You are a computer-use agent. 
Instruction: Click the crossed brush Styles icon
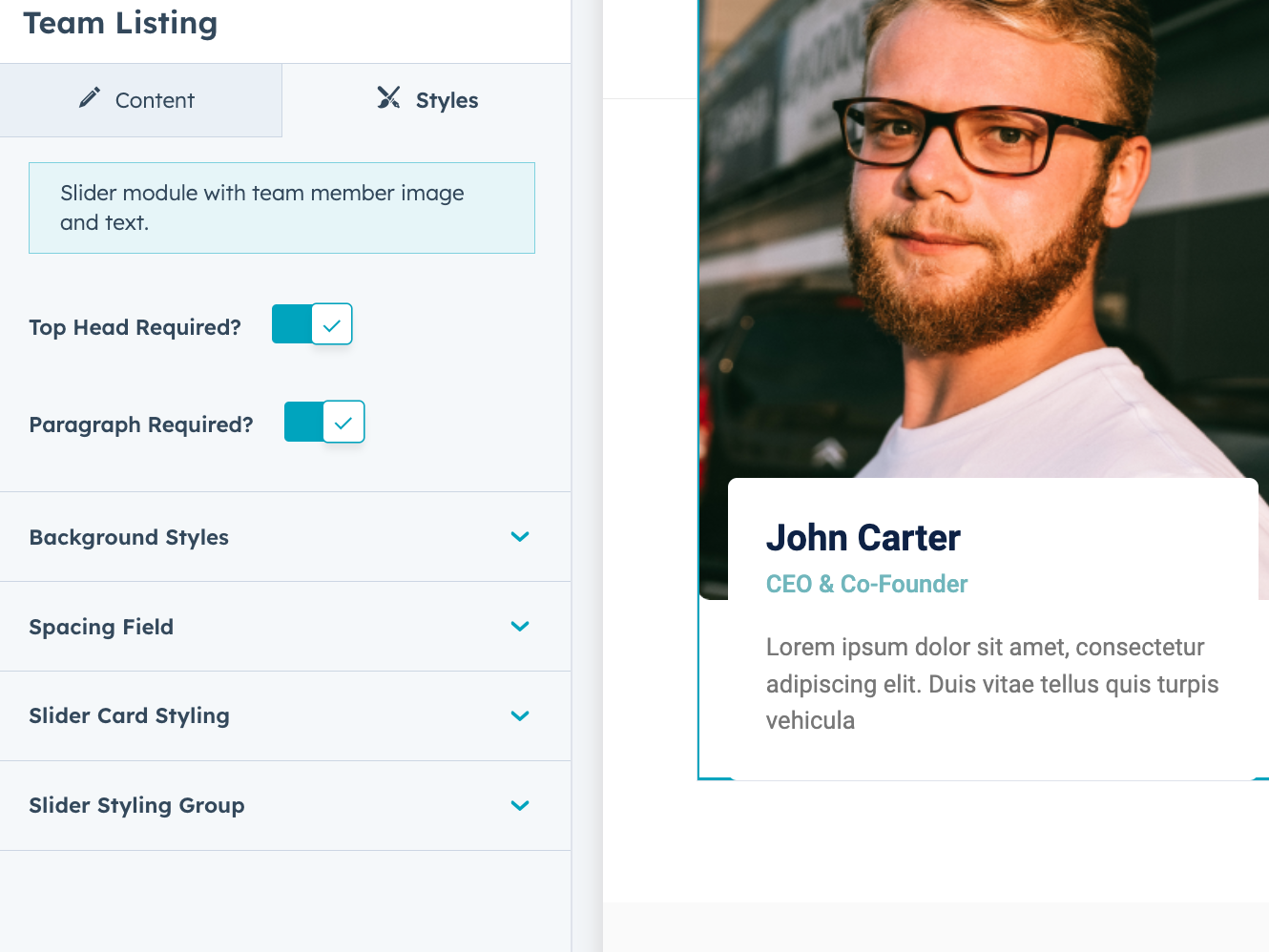[x=388, y=98]
